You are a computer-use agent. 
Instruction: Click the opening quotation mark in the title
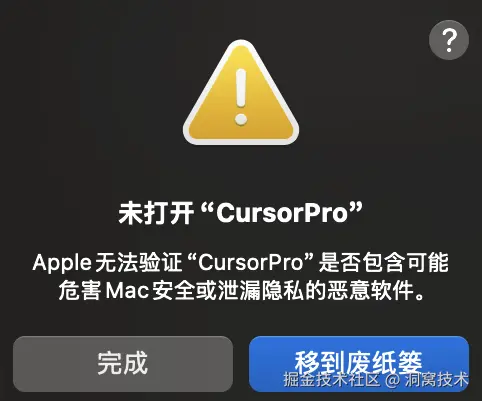[x=208, y=208]
